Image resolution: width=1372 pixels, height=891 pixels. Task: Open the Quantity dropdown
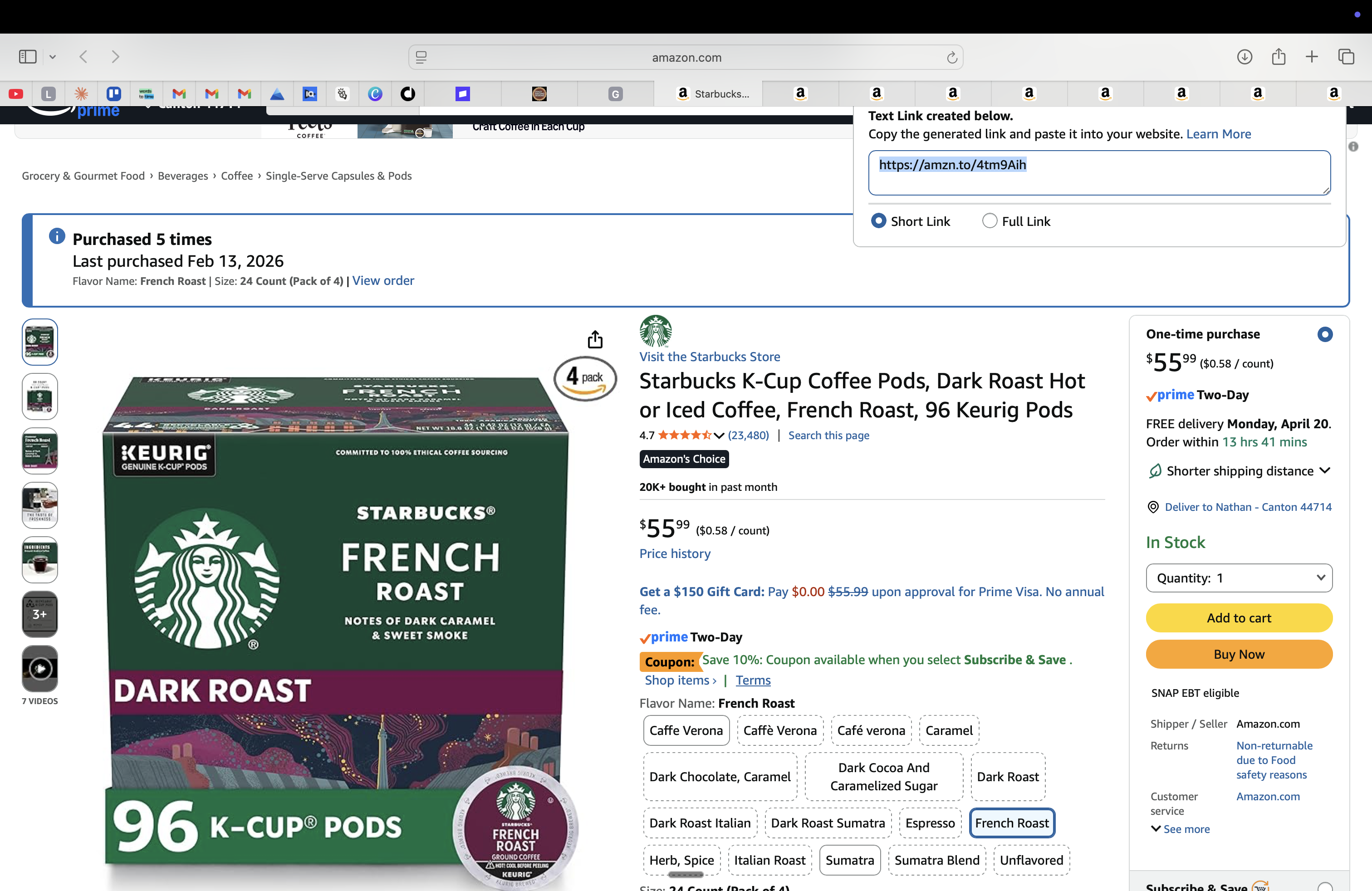(1239, 578)
